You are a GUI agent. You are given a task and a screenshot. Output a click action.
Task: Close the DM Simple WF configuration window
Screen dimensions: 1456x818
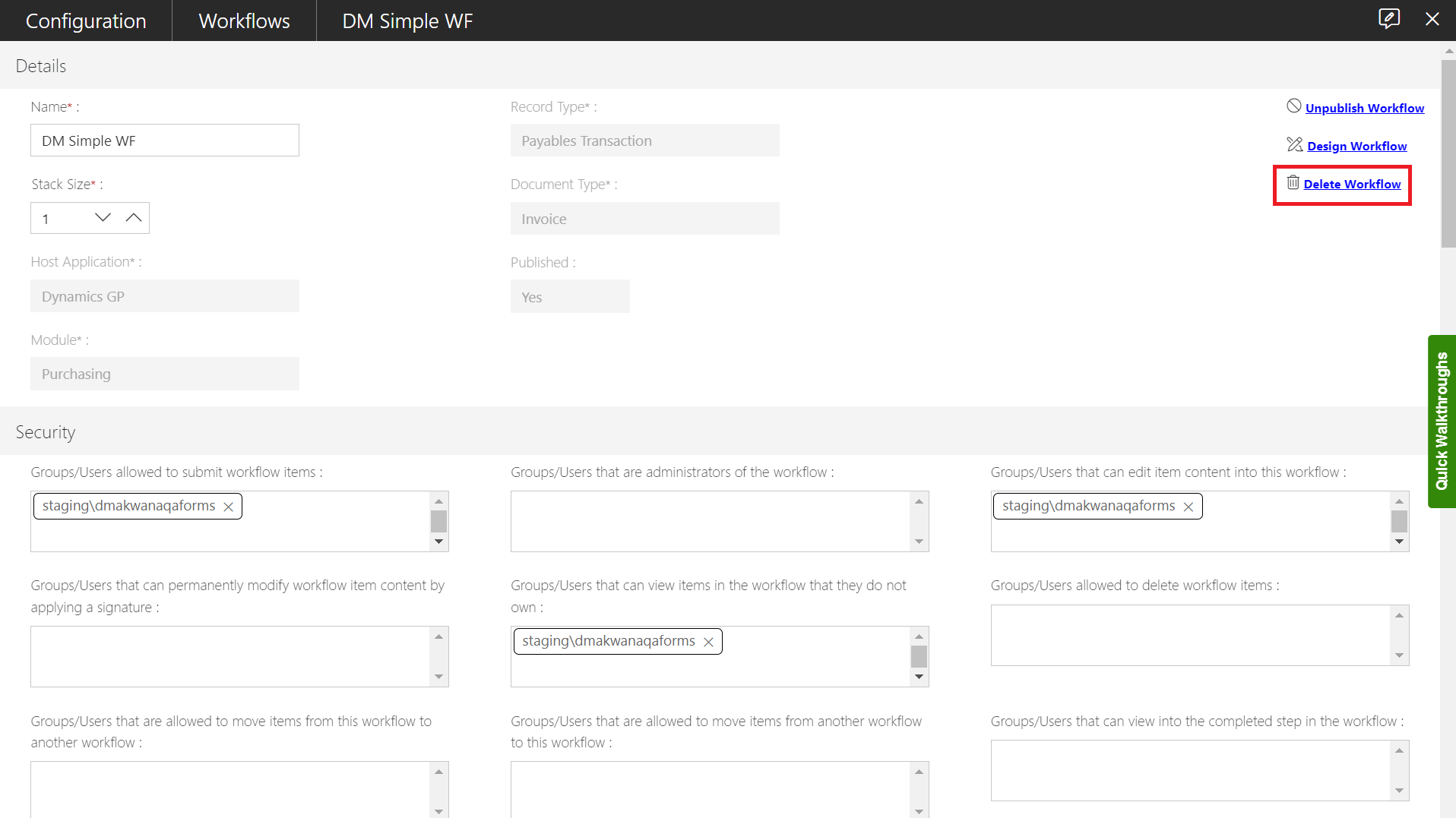pos(1432,19)
